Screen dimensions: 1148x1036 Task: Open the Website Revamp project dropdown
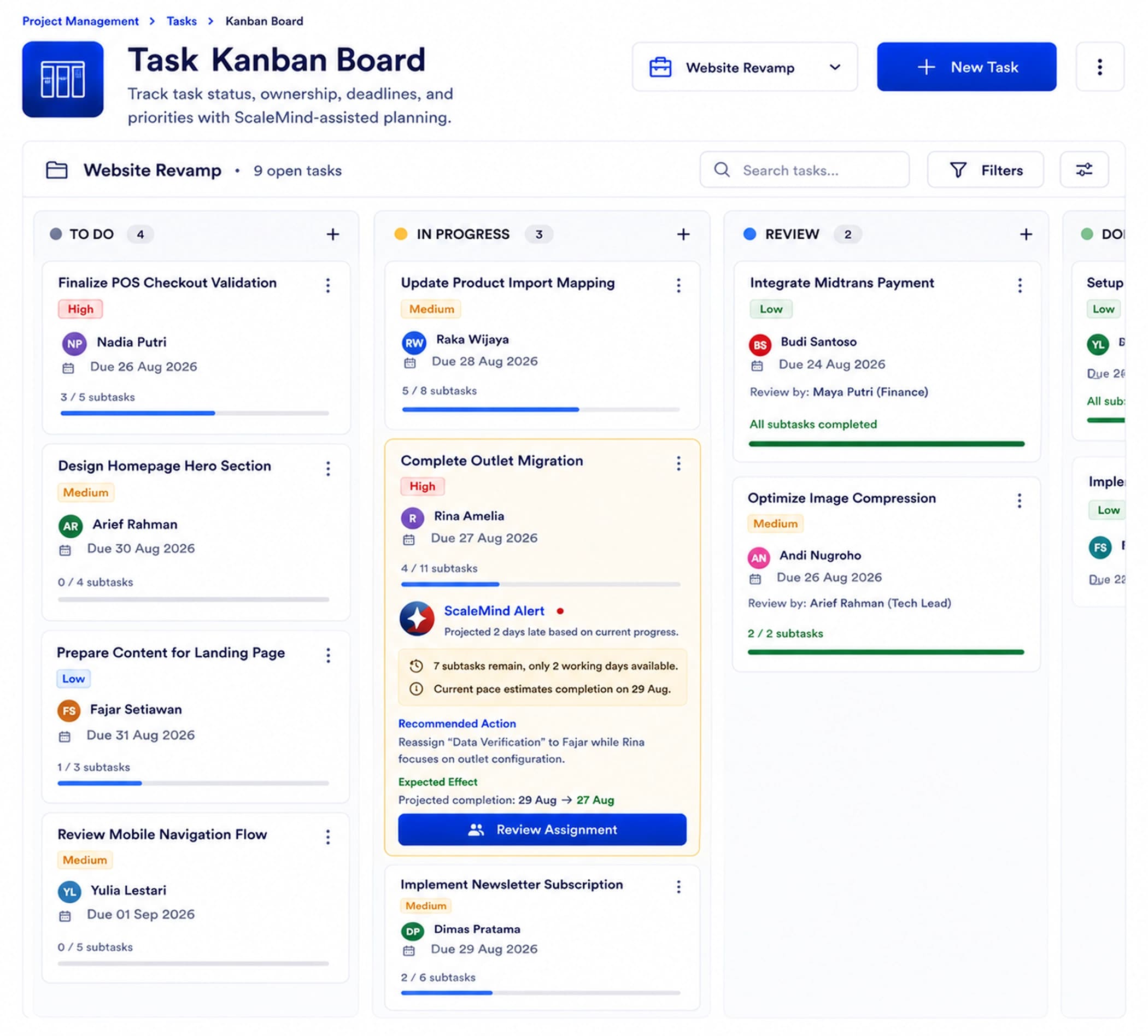[745, 67]
